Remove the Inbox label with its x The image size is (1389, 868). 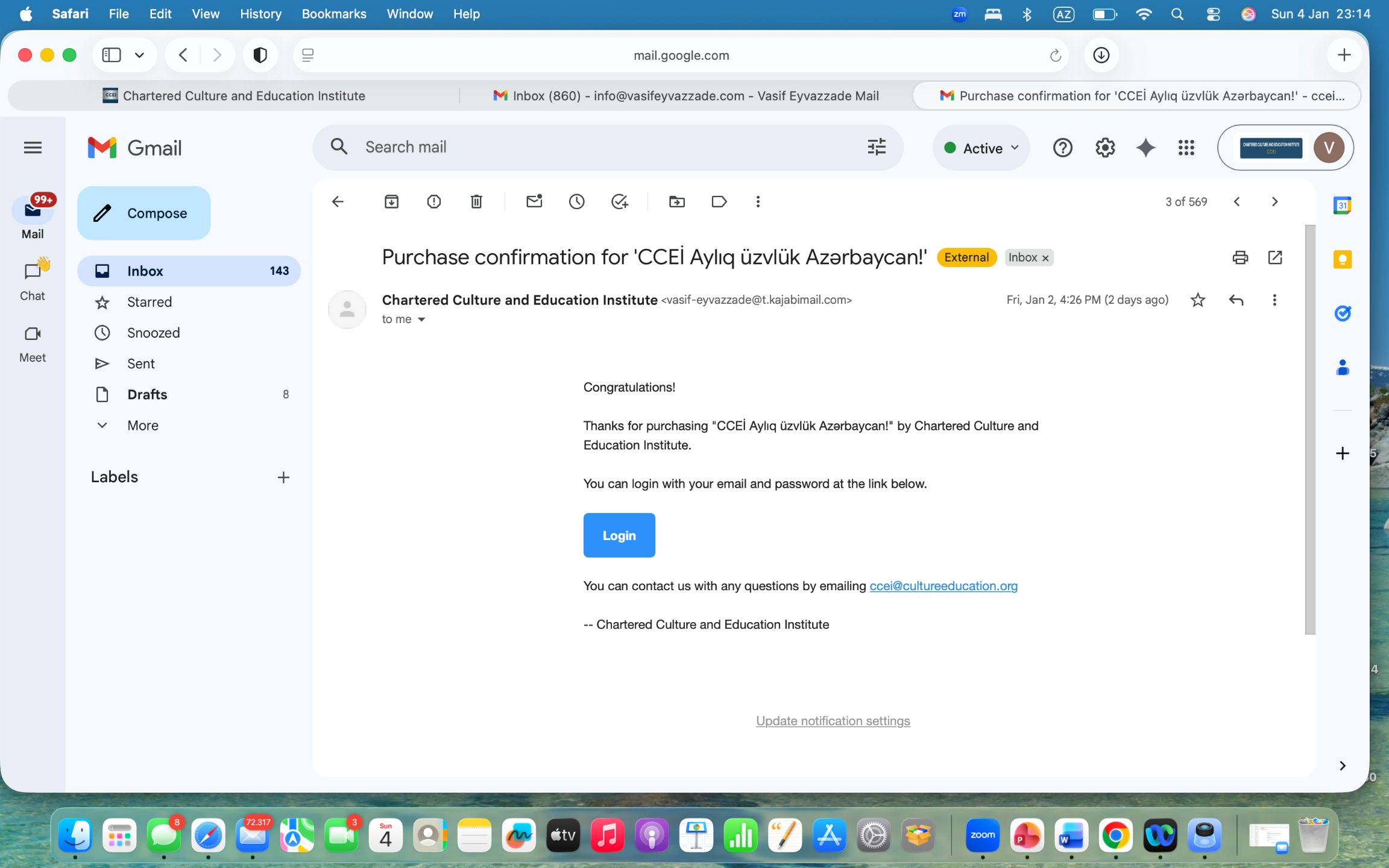1046,258
